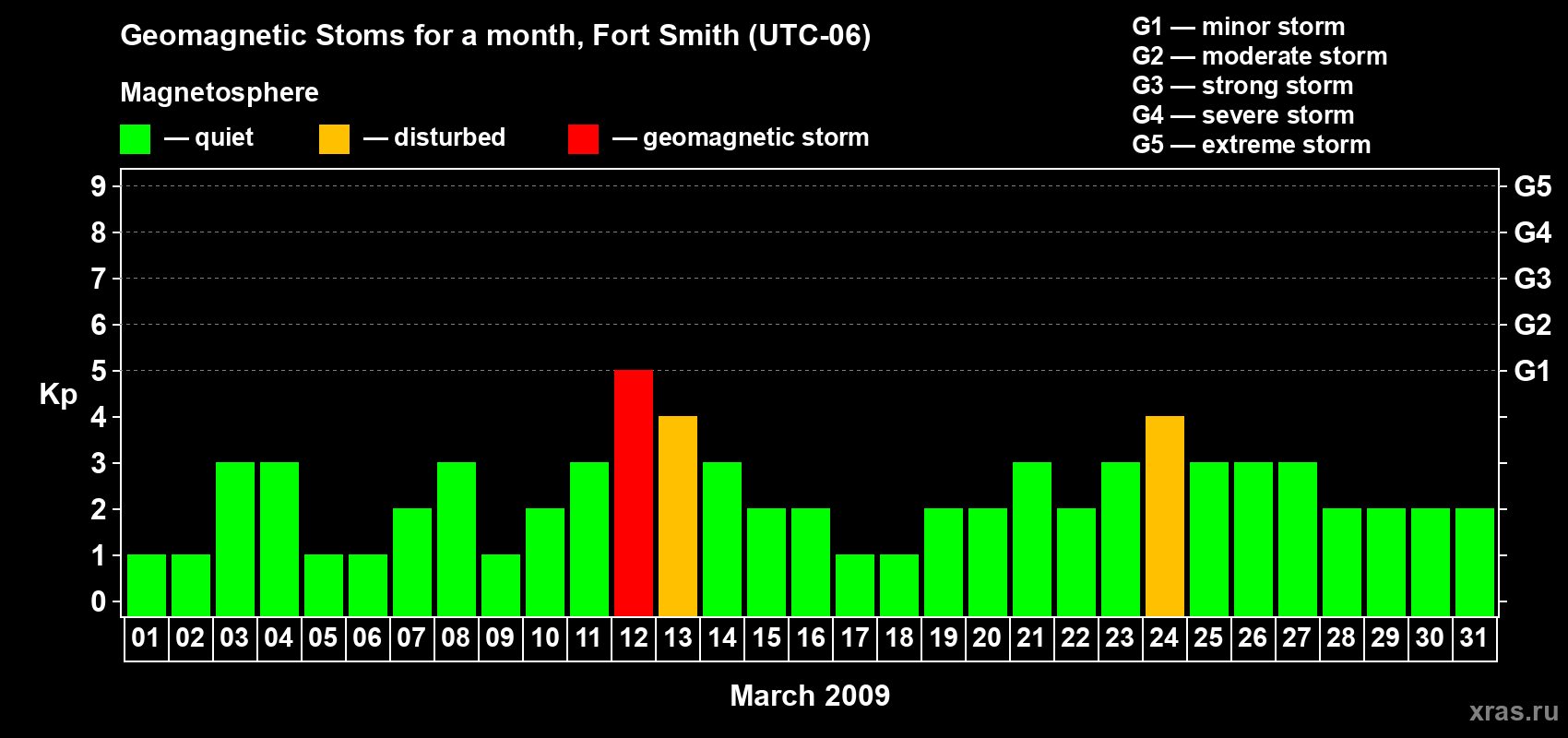The width and height of the screenshot is (1568, 738).
Task: Select the orange bar for day 13
Action: tap(678, 517)
